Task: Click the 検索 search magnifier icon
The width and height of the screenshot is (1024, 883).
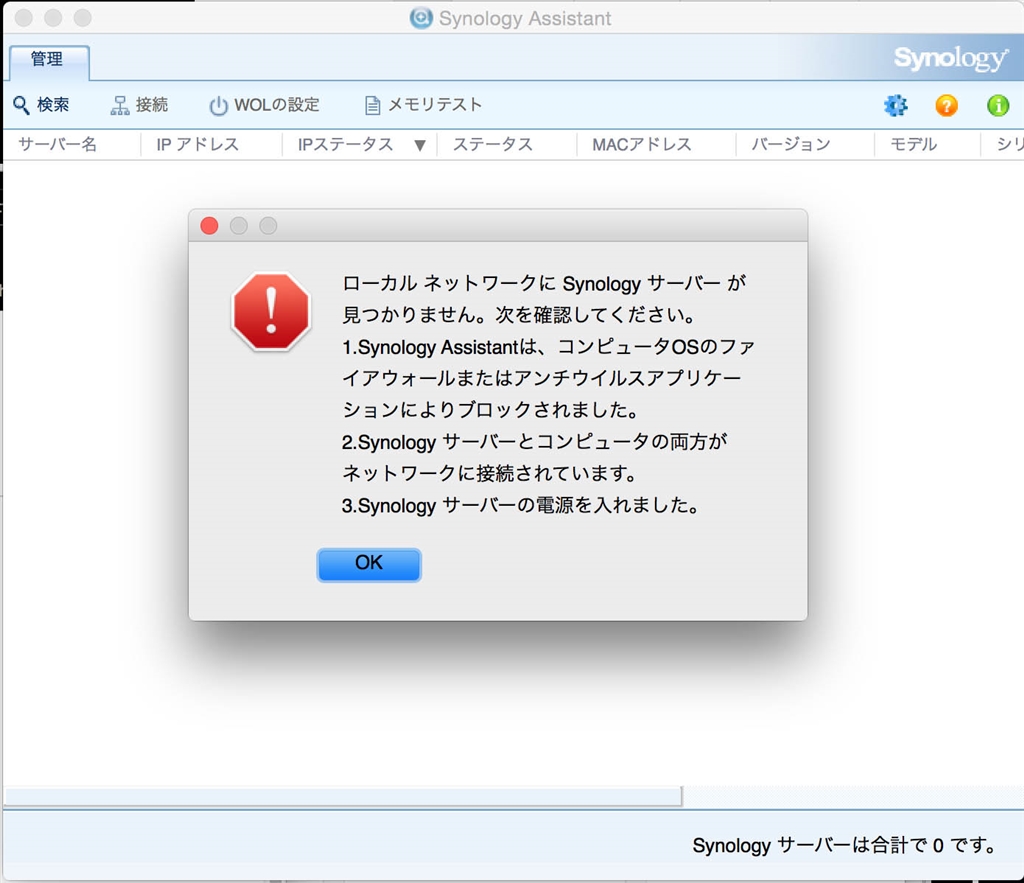Action: pyautogui.click(x=22, y=105)
